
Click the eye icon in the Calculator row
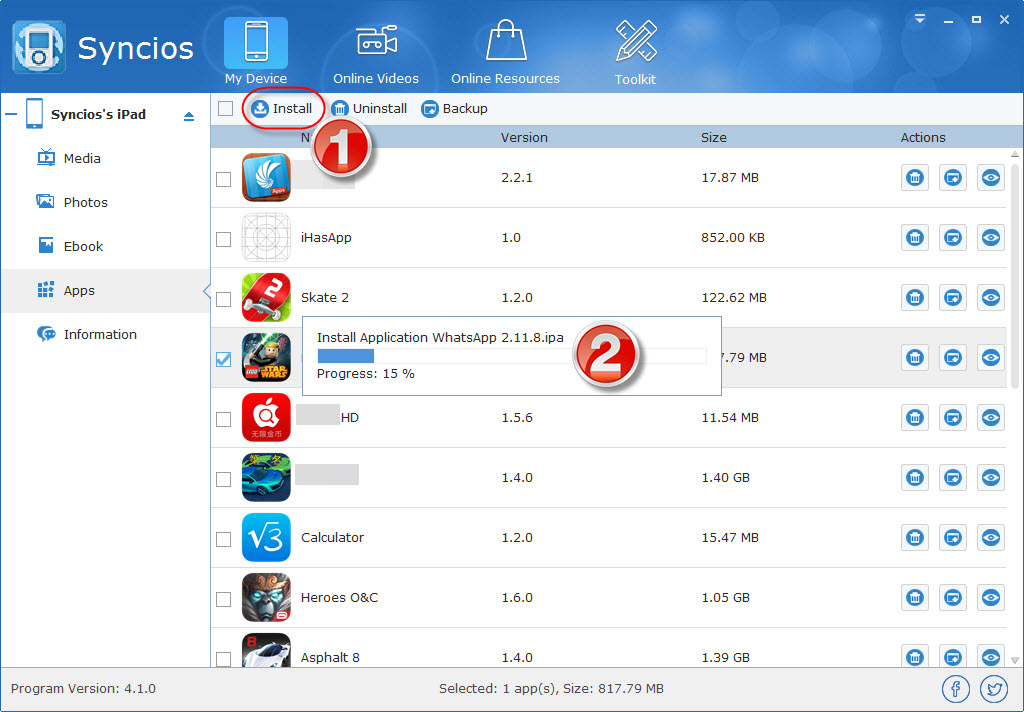(991, 538)
